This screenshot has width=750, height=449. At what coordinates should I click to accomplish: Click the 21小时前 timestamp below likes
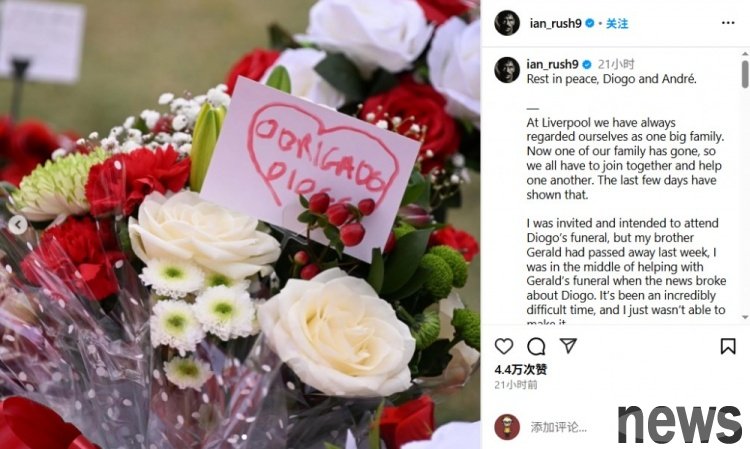pos(516,384)
